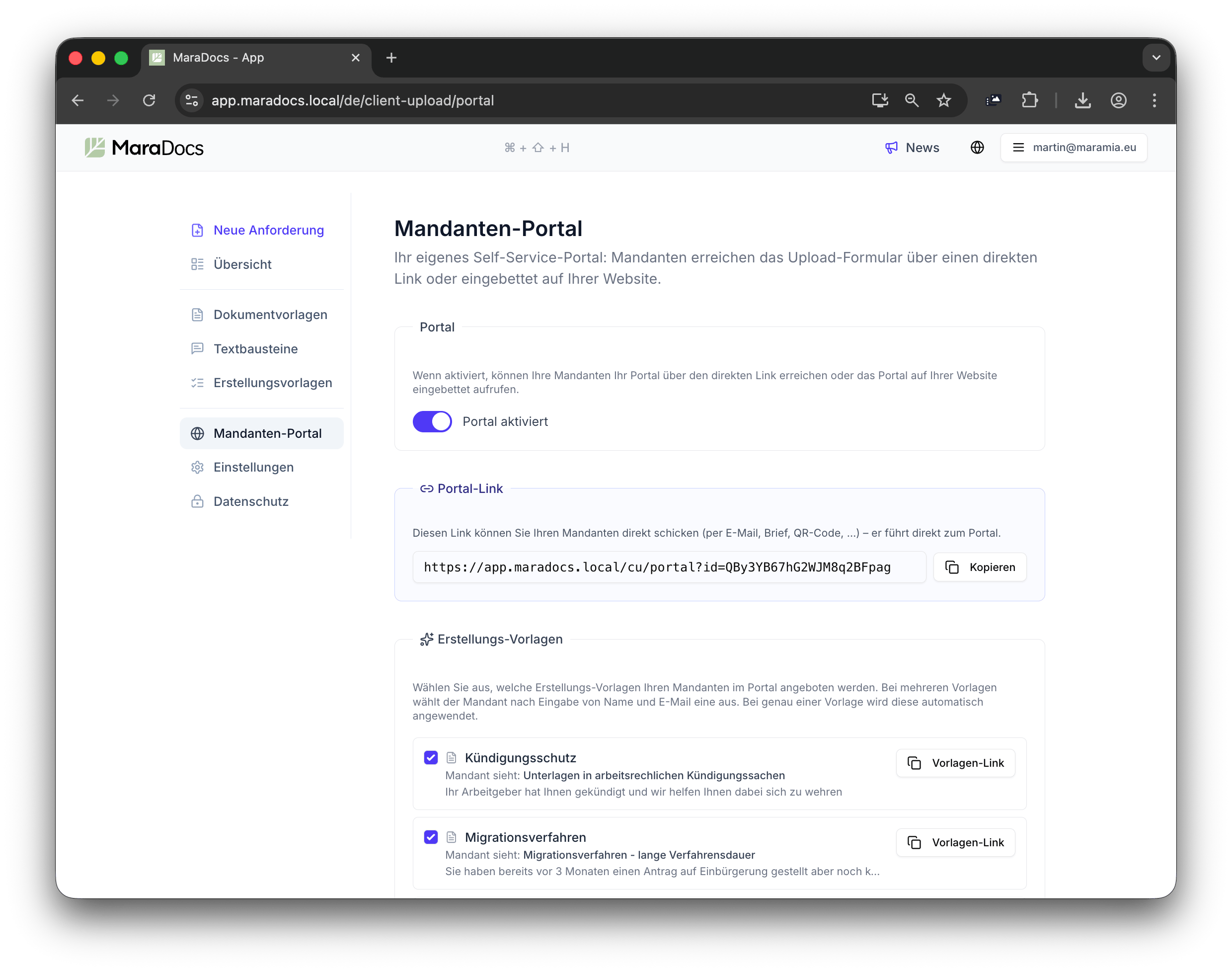
Task: Click the Erstellungsvorlagen checklist icon
Action: [197, 383]
